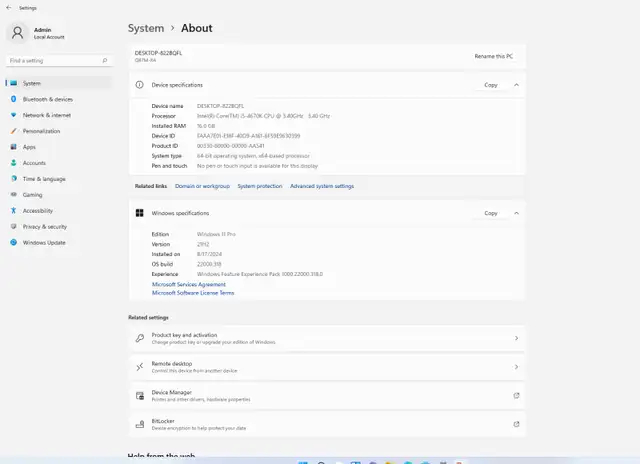The image size is (640, 464).
Task: Click the DESKTOP-822BQFL header name
Action: pyautogui.click(x=158, y=53)
